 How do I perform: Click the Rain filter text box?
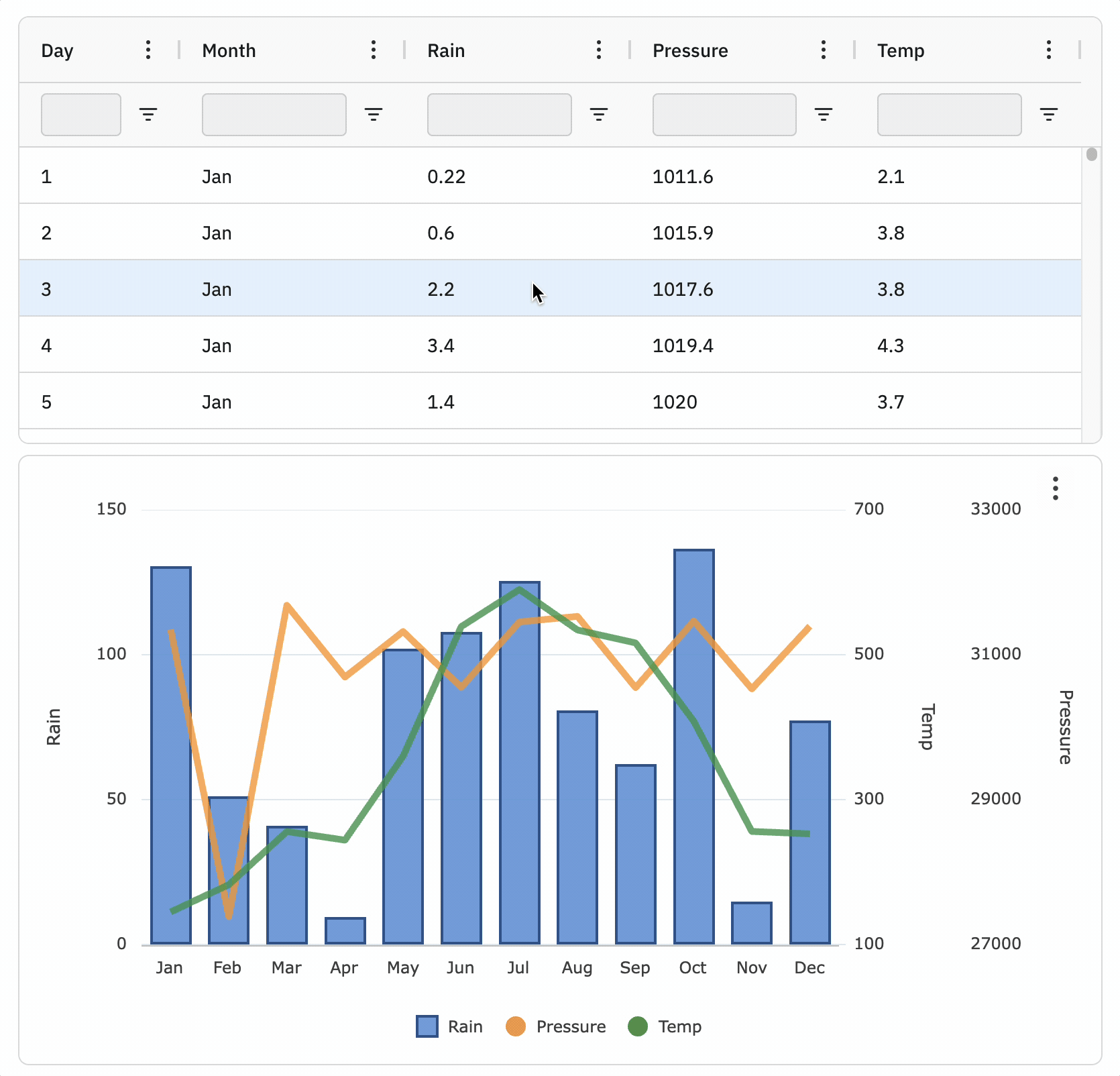499,115
